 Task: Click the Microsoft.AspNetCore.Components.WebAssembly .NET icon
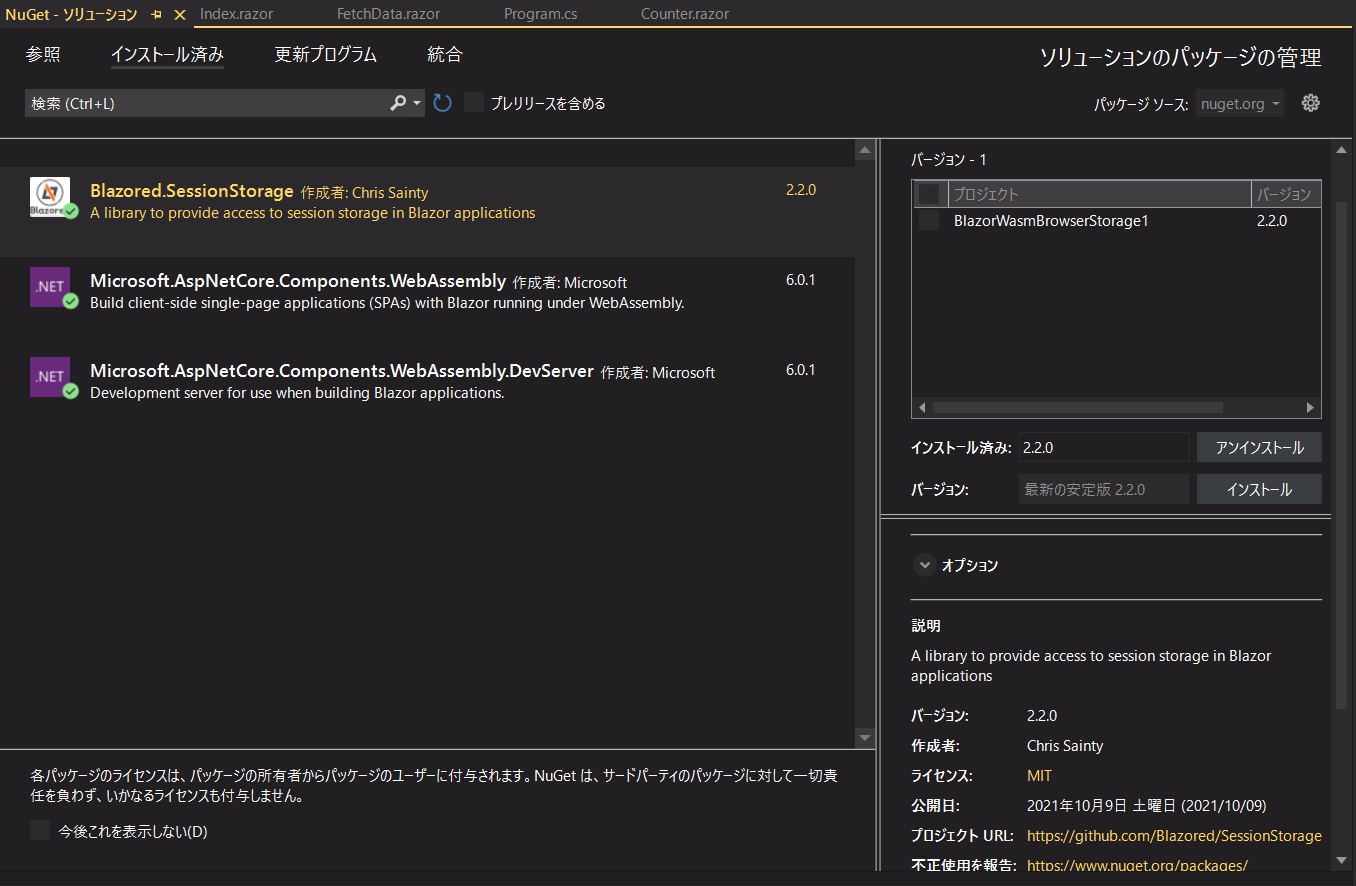coord(50,287)
